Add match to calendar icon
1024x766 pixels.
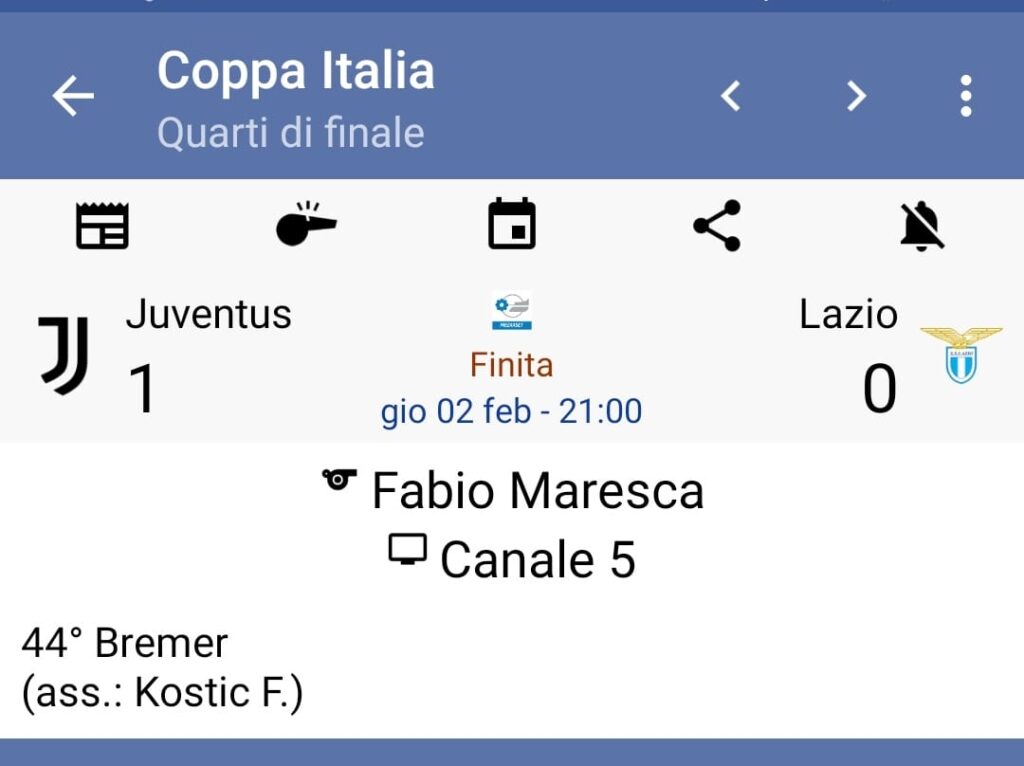[x=512, y=224]
